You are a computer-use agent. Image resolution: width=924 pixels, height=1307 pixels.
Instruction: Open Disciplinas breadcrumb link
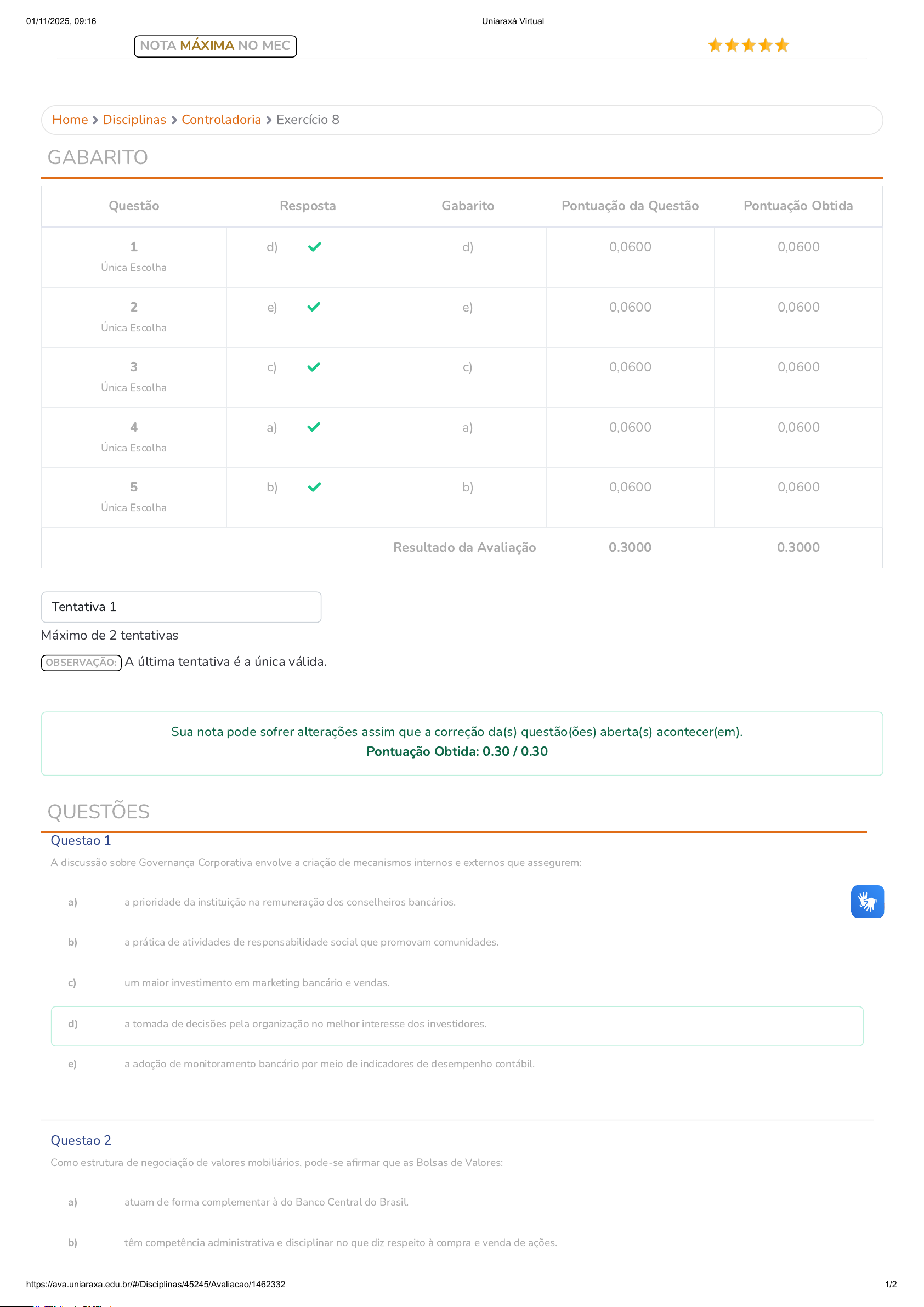[x=134, y=120]
